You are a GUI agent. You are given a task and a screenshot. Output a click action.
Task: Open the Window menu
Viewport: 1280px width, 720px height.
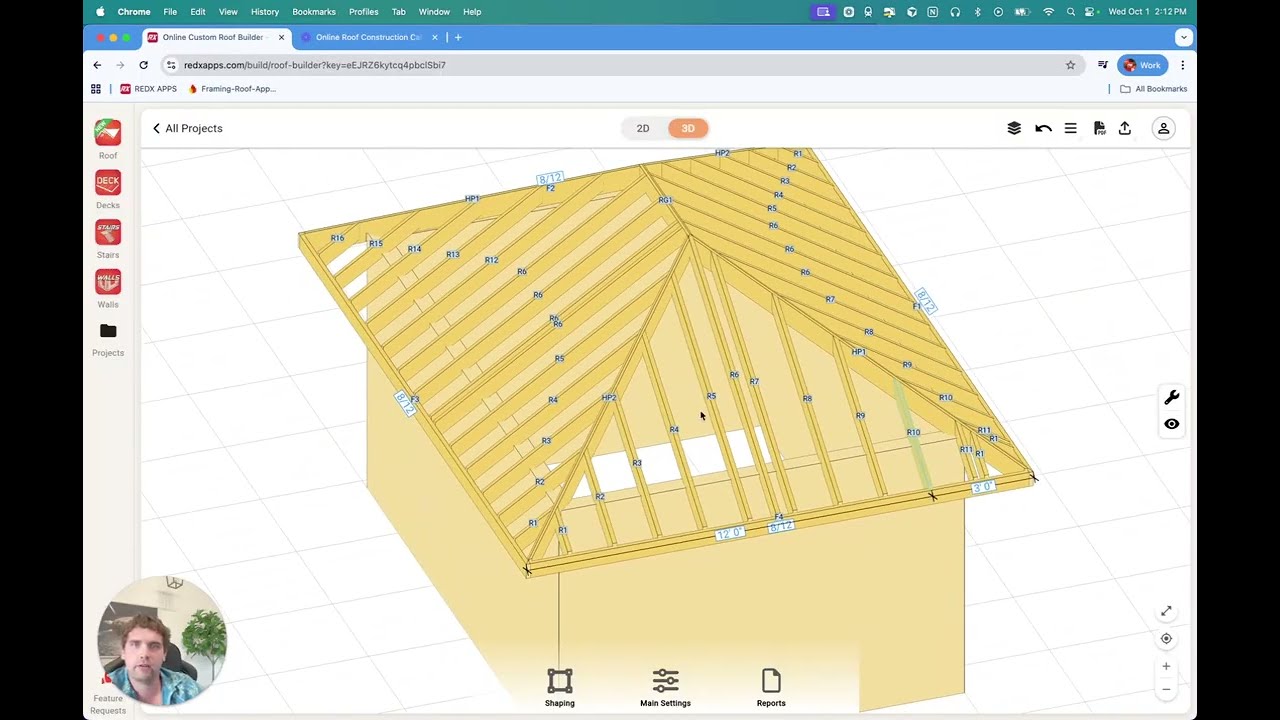pos(434,12)
